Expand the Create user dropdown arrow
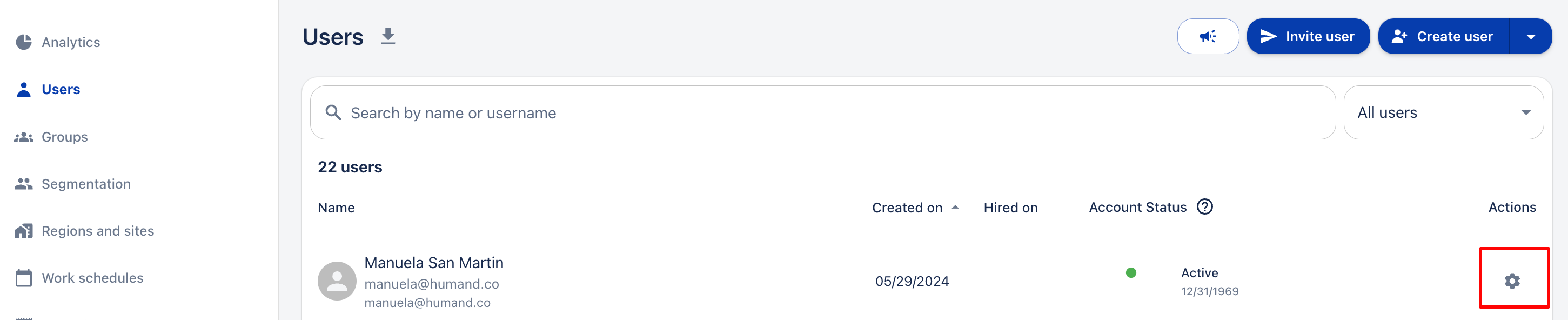 tap(1530, 37)
